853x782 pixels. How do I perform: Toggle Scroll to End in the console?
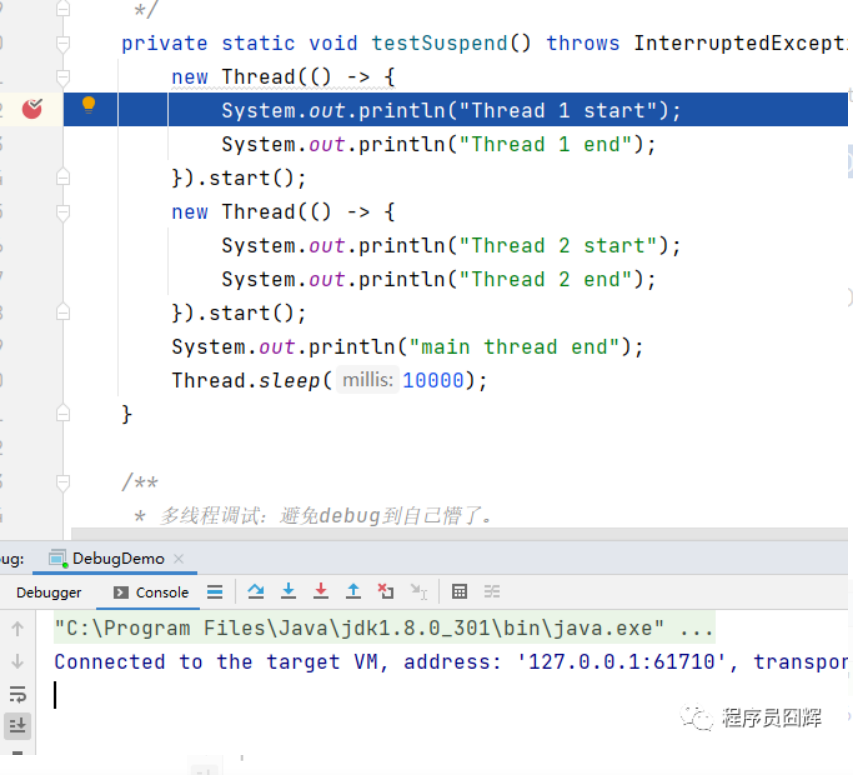pos(17,725)
